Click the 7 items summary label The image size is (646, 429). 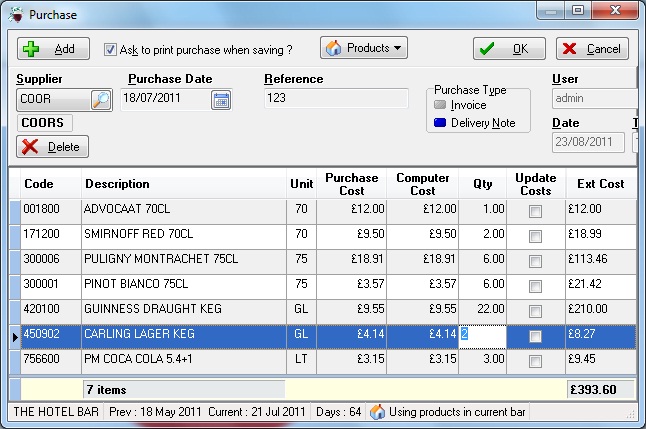tap(184, 389)
